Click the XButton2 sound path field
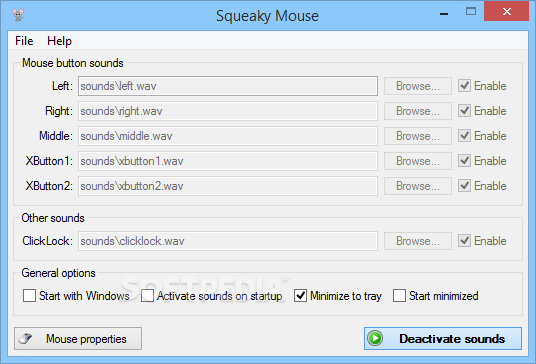The width and height of the screenshot is (536, 364). pyautogui.click(x=228, y=186)
